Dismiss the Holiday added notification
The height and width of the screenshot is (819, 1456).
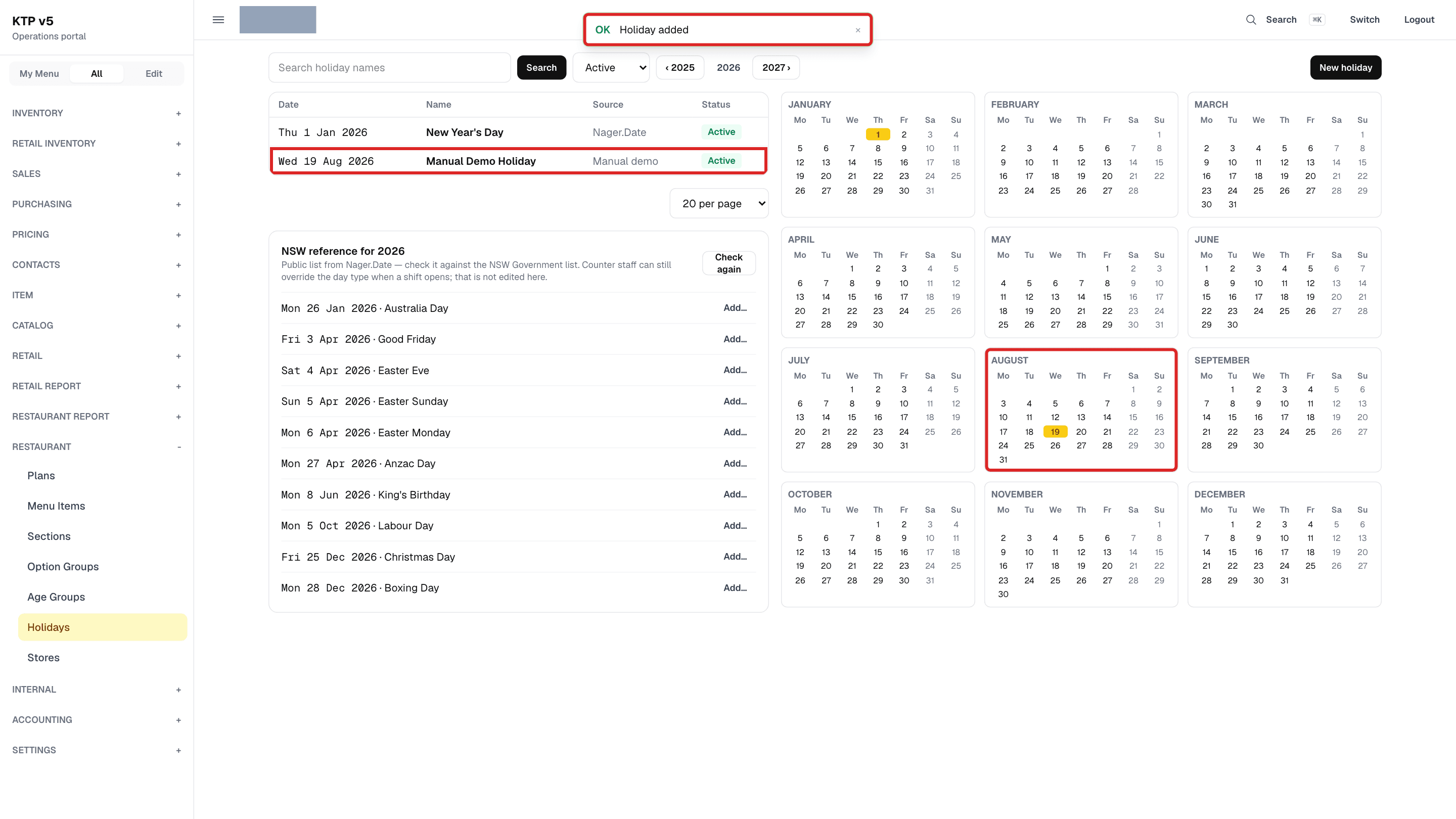pos(857,30)
